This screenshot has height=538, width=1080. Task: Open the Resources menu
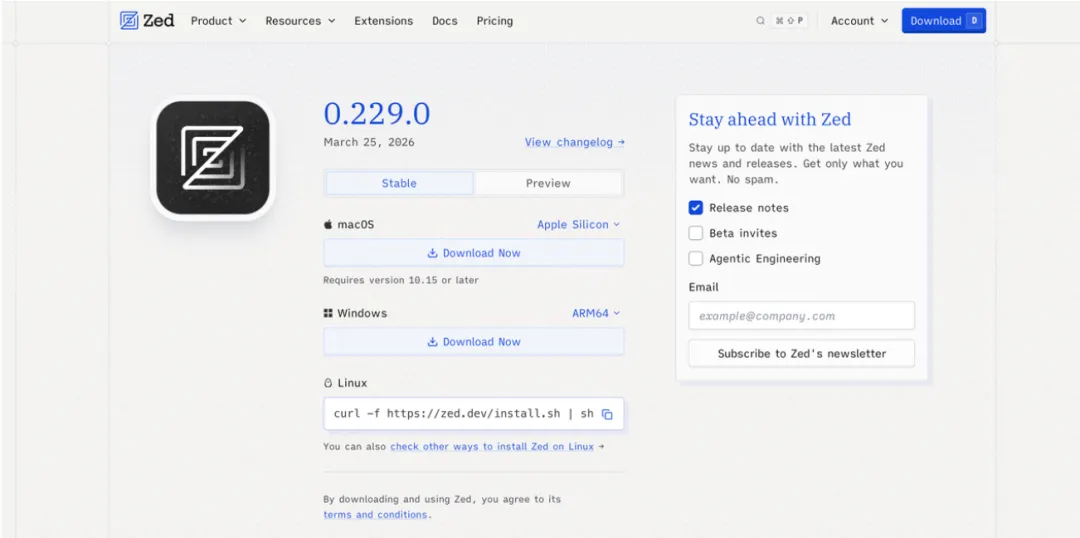click(300, 21)
